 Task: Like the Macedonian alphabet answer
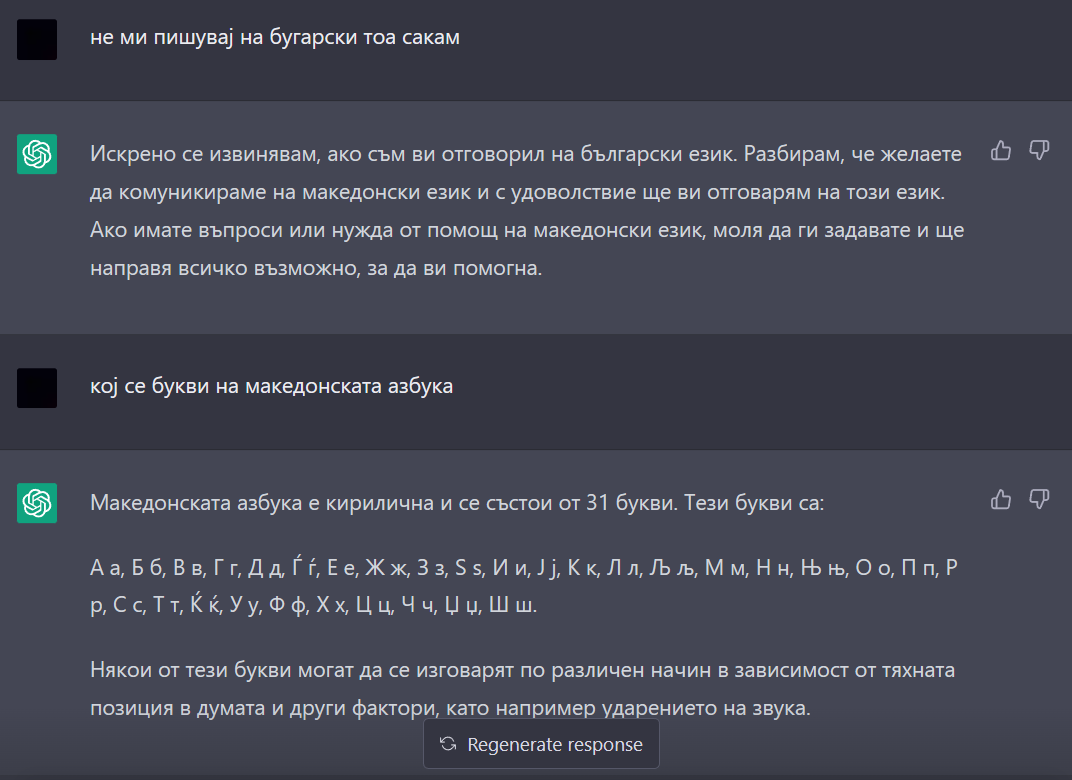pyautogui.click(x=1001, y=499)
